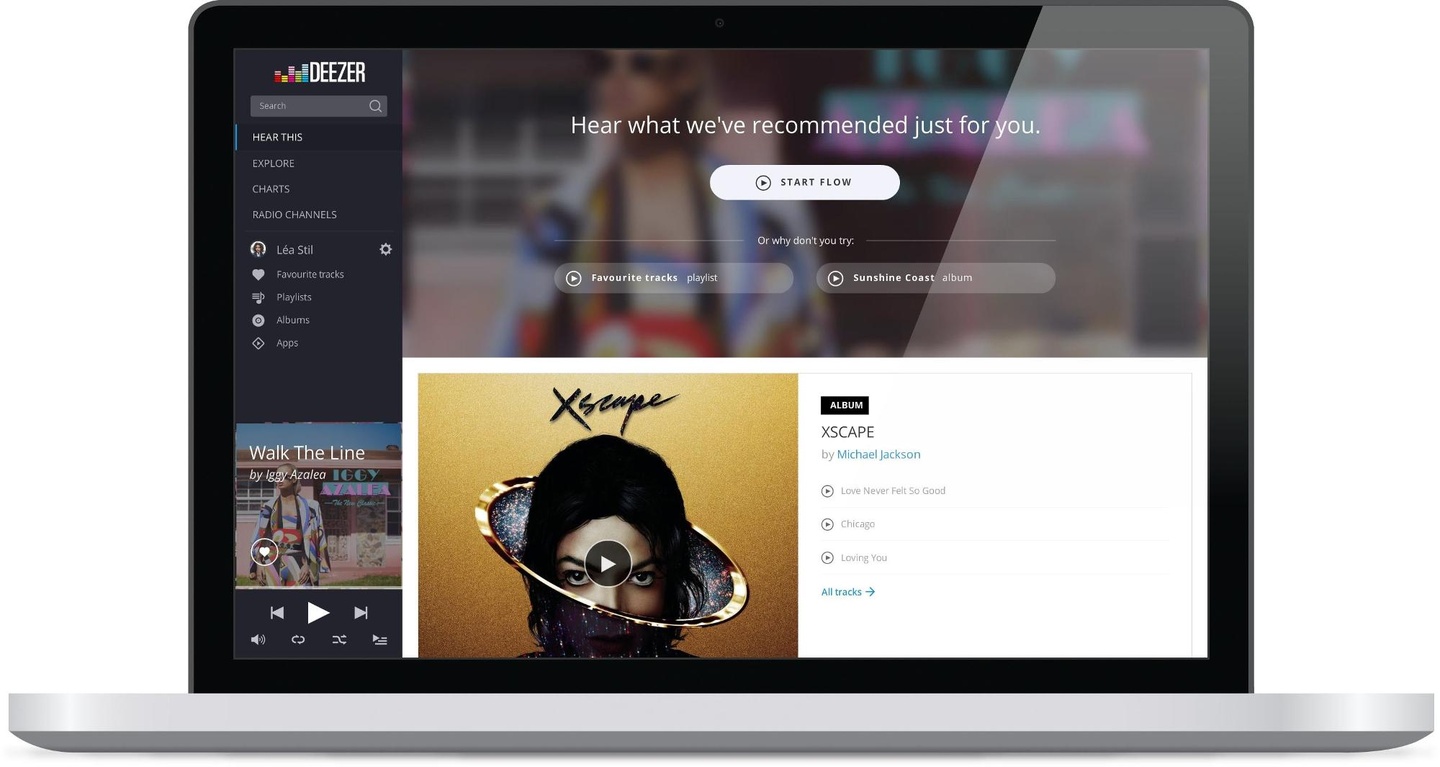The image size is (1440, 767).
Task: Open Playlists in the sidebar
Action: [x=294, y=297]
